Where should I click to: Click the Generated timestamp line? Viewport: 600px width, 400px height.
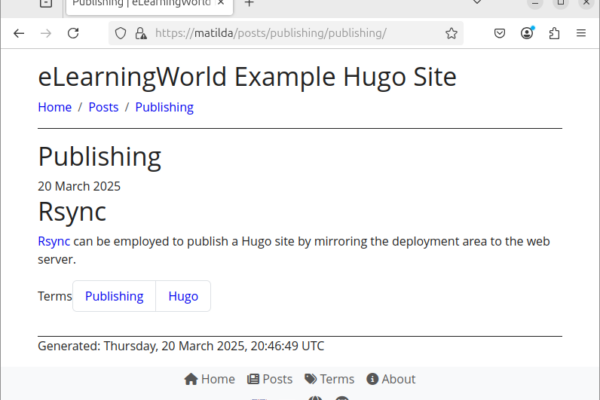(x=181, y=346)
